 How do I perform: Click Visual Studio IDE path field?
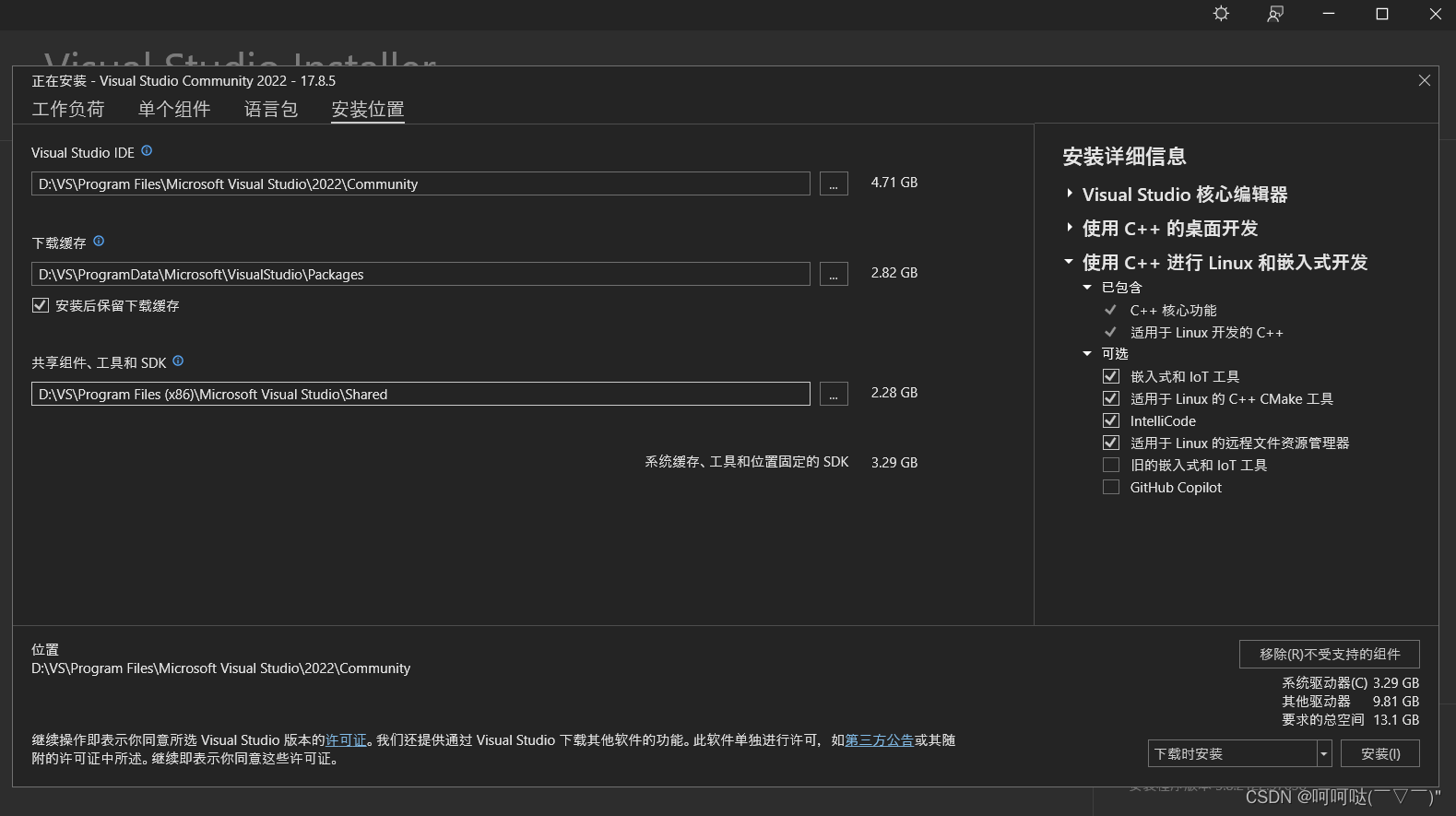[420, 183]
